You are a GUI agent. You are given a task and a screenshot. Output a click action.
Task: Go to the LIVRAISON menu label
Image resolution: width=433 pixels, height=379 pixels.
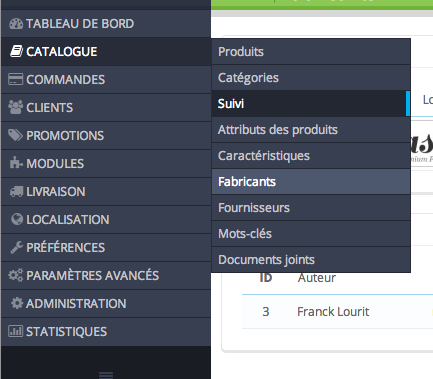point(56,192)
